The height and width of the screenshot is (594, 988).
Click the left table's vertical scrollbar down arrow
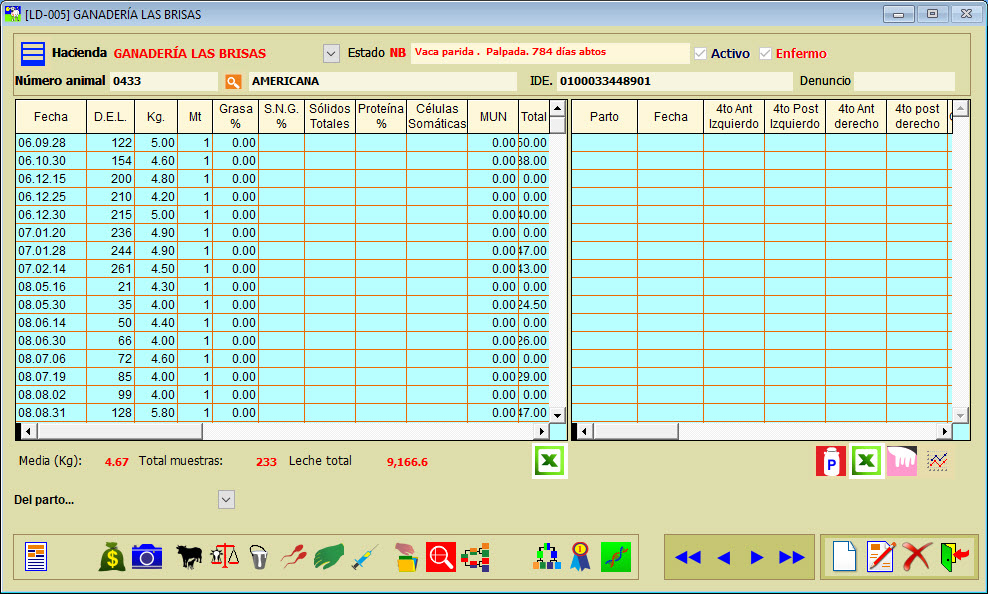pyautogui.click(x=558, y=414)
